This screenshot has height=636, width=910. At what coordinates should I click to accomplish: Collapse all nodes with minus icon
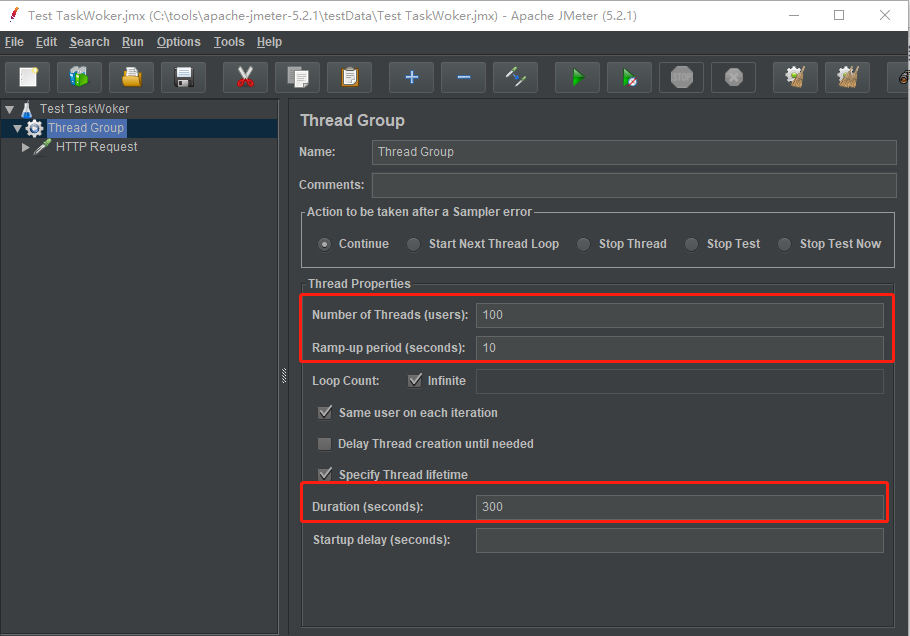[x=464, y=77]
